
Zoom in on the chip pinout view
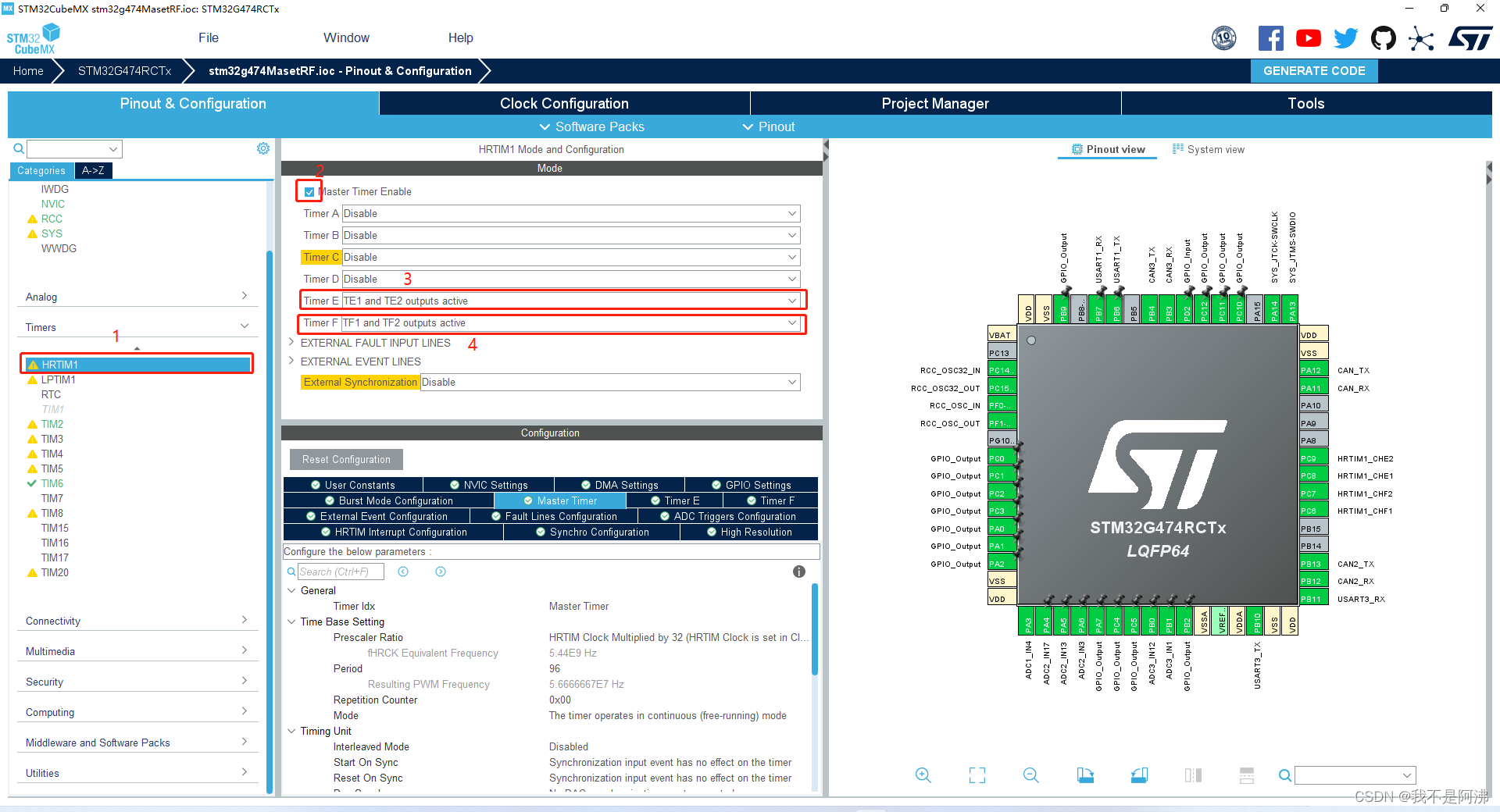(923, 775)
